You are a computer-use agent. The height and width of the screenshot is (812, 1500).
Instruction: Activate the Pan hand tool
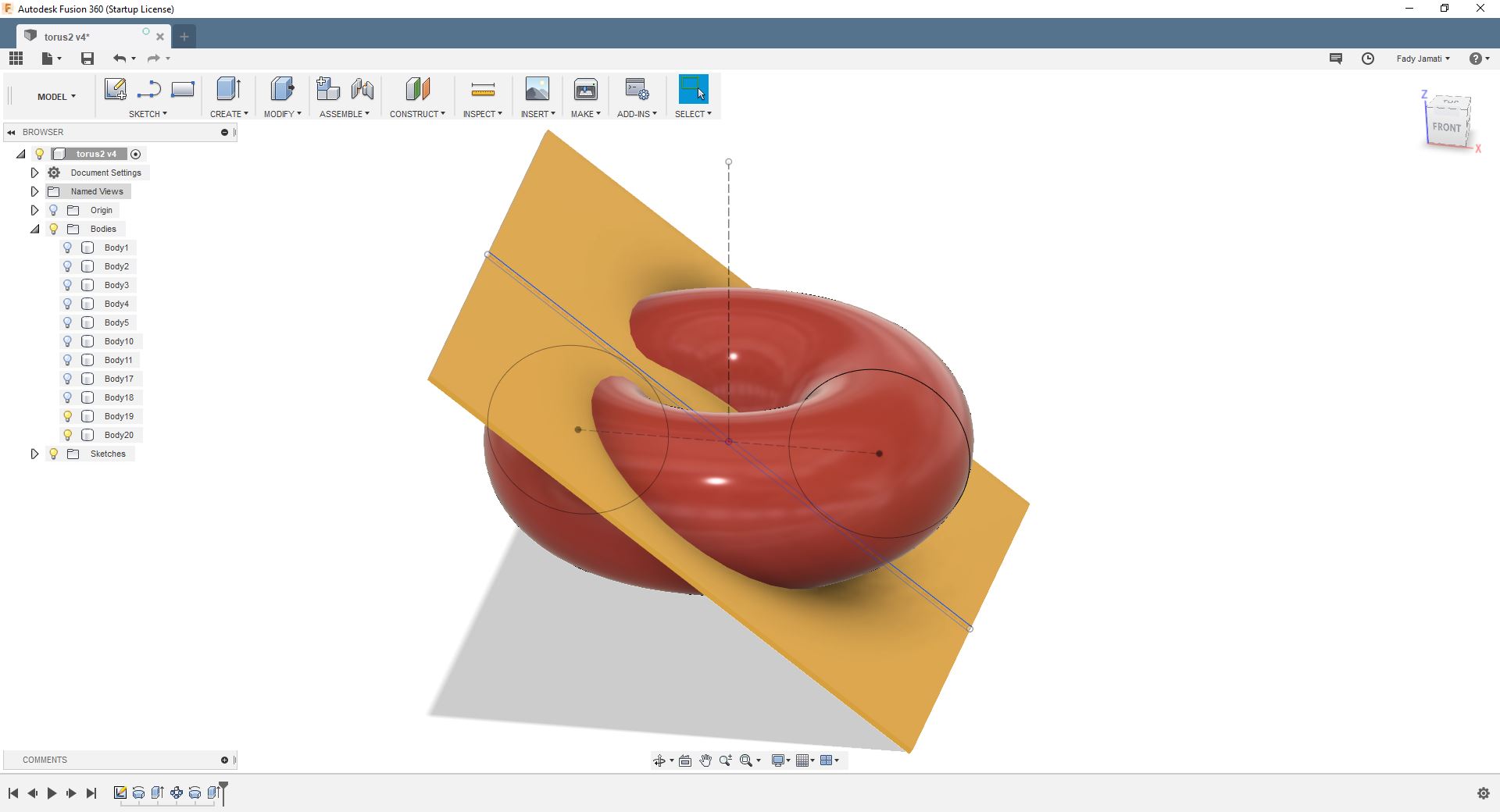coord(705,760)
